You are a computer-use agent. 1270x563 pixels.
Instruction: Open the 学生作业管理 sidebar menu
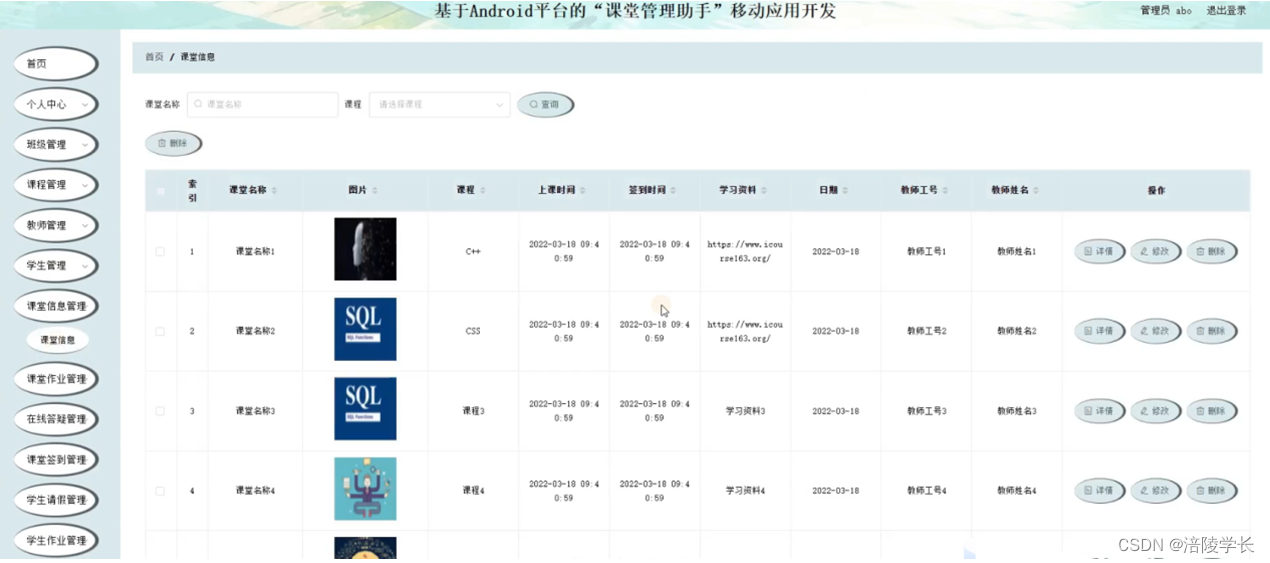coord(56,541)
